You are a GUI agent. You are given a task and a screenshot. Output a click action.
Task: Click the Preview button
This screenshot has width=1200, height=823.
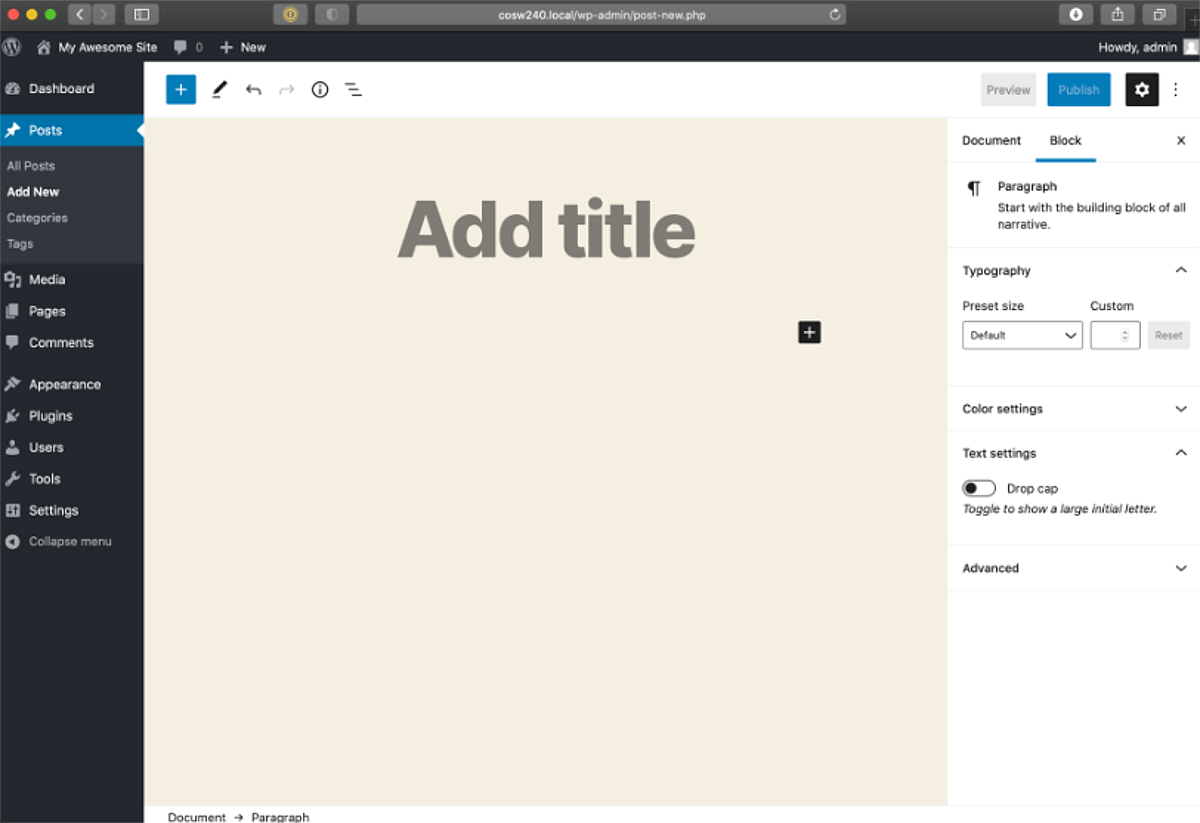pos(1008,89)
